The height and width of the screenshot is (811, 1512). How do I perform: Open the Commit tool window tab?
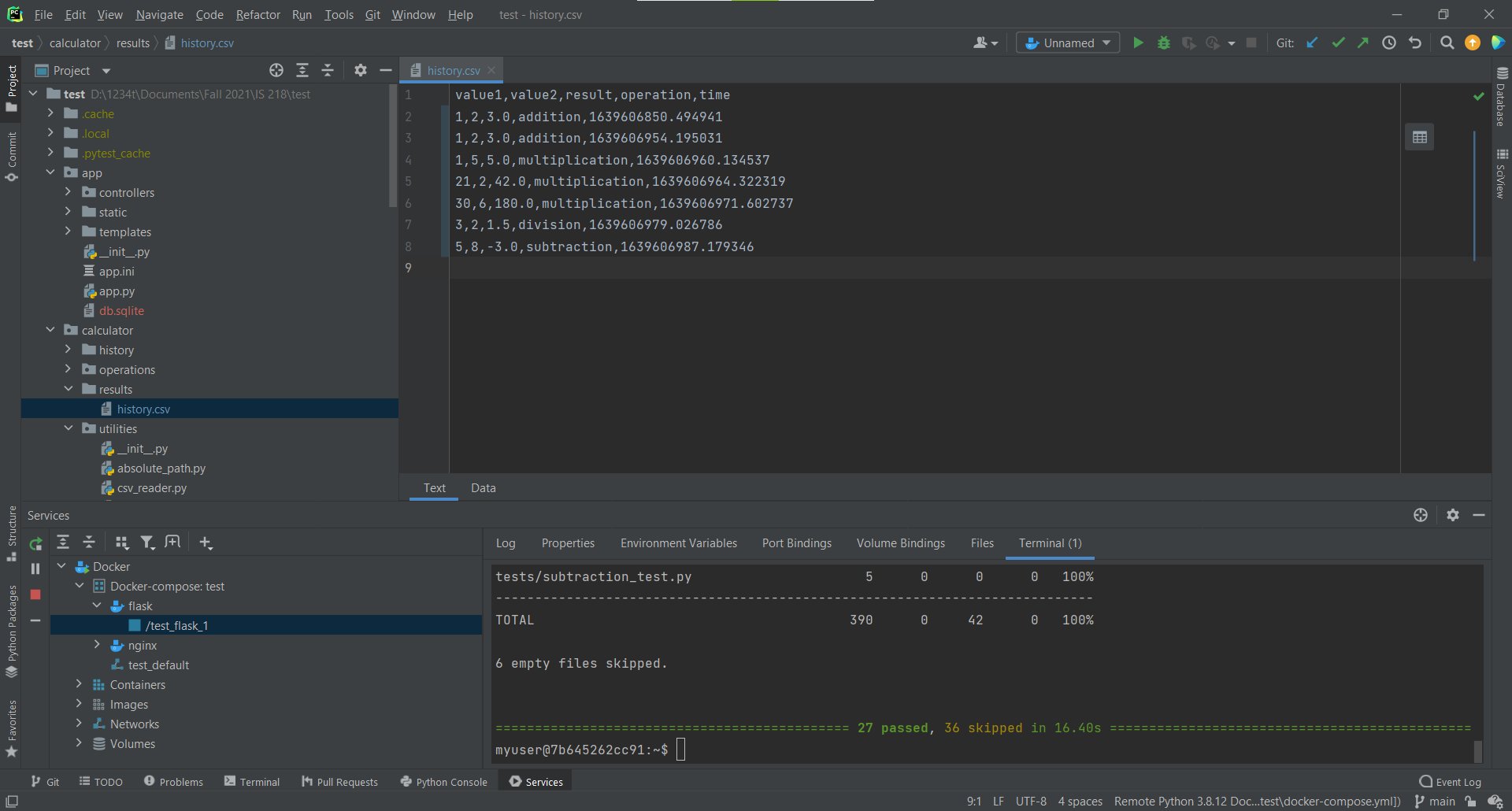pos(12,157)
